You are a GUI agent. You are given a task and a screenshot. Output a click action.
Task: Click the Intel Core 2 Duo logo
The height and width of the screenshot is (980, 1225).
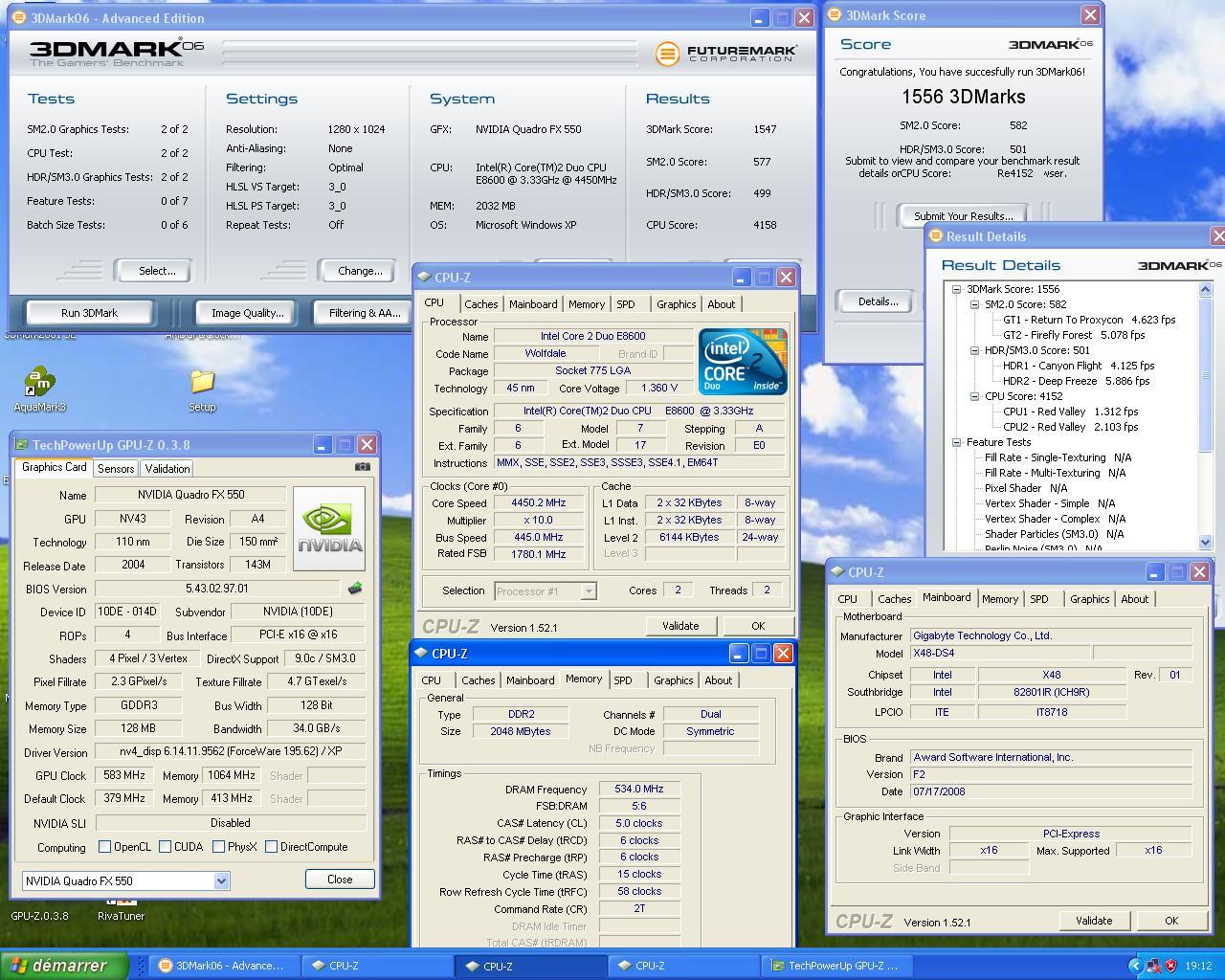pos(743,361)
